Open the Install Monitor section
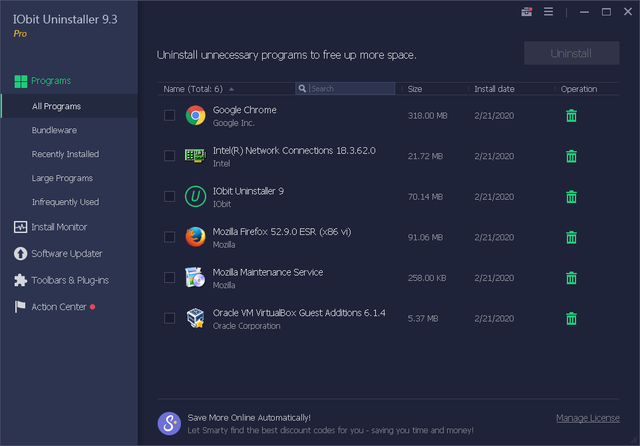This screenshot has height=446, width=640. point(59,227)
